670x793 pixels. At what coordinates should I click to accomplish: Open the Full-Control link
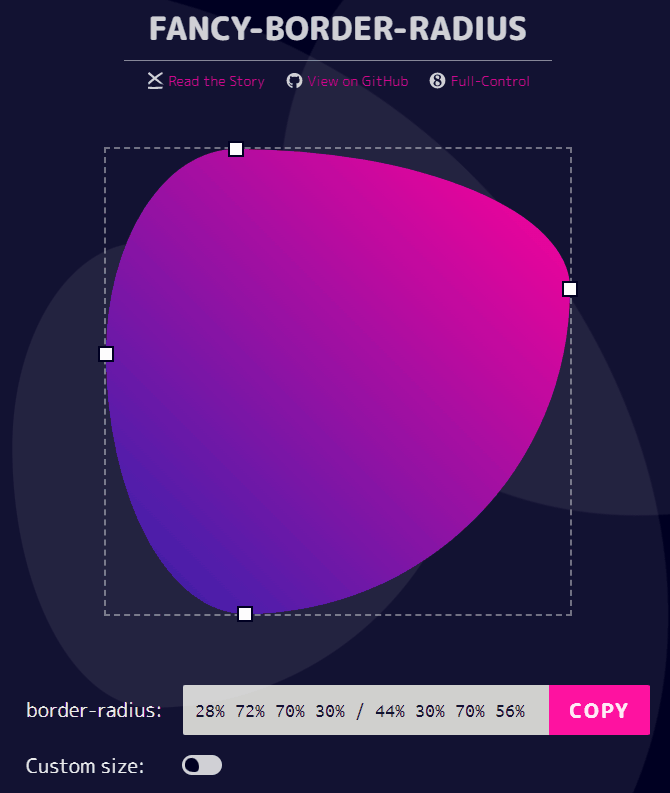490,81
